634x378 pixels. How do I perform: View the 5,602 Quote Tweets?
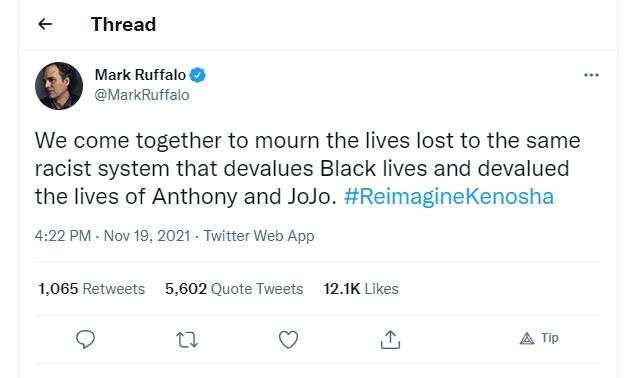pyautogui.click(x=234, y=289)
